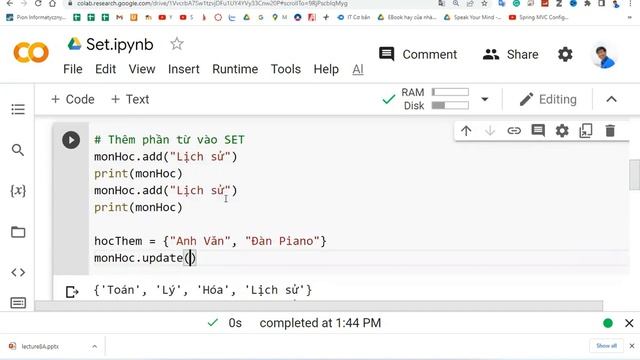Click the horizontal scrollbar below the output
This screenshot has width=640, height=360.
tap(319, 306)
